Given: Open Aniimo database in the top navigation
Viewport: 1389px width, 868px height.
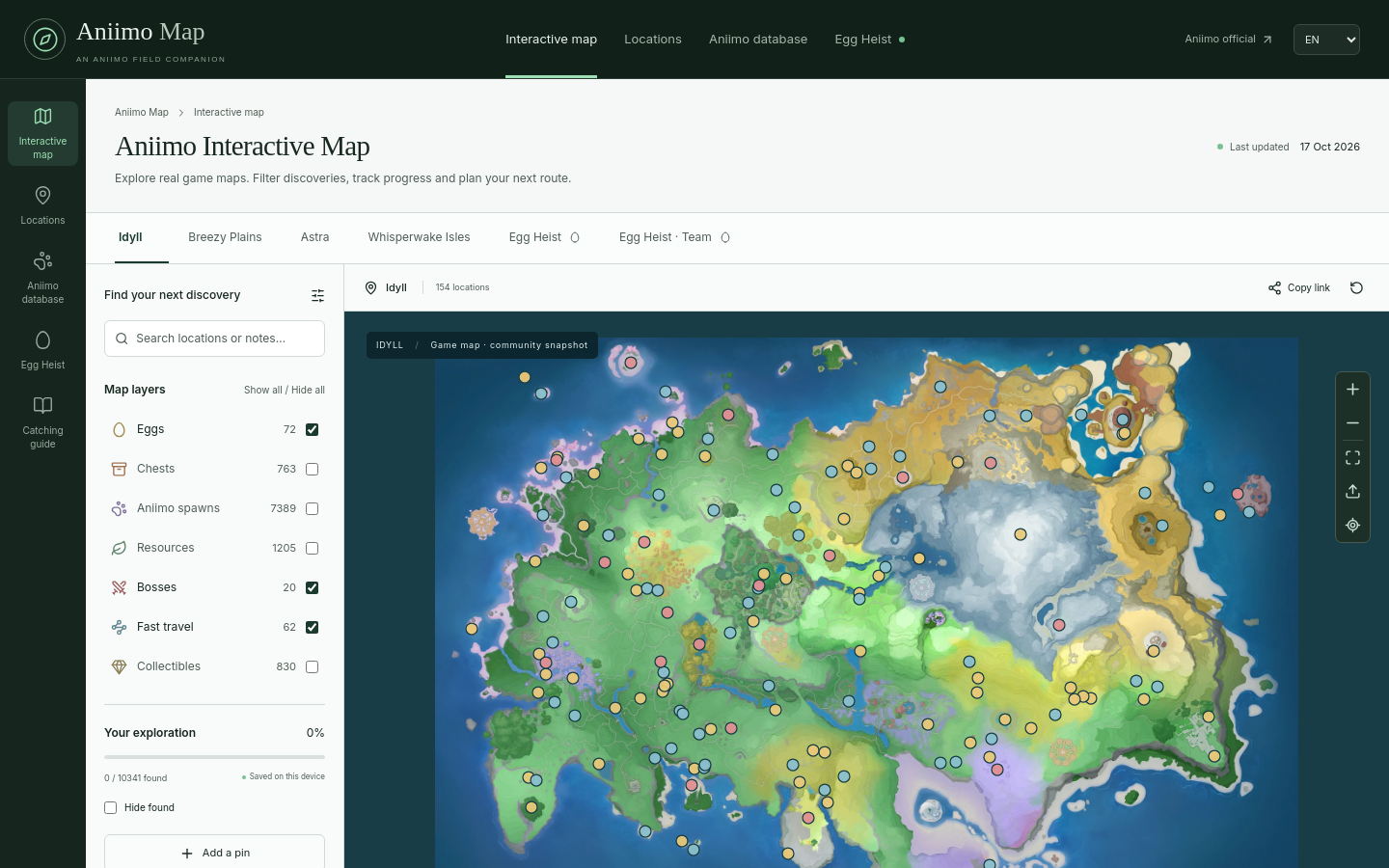Looking at the screenshot, I should [x=758, y=40].
